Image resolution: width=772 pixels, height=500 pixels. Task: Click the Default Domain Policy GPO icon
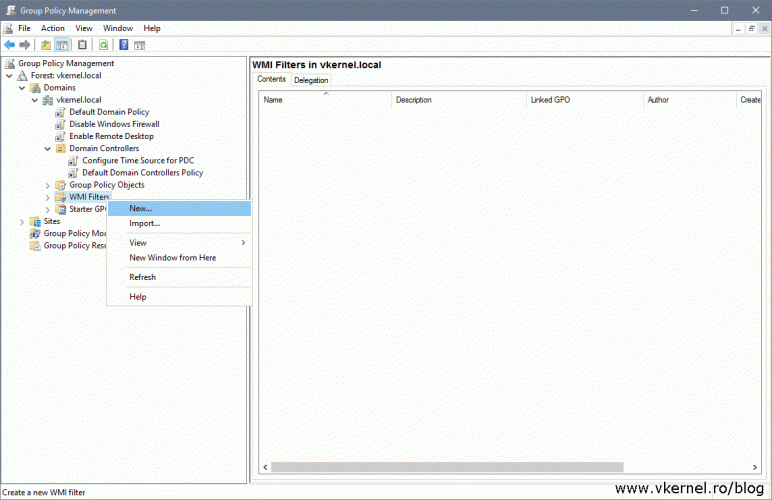coord(60,112)
